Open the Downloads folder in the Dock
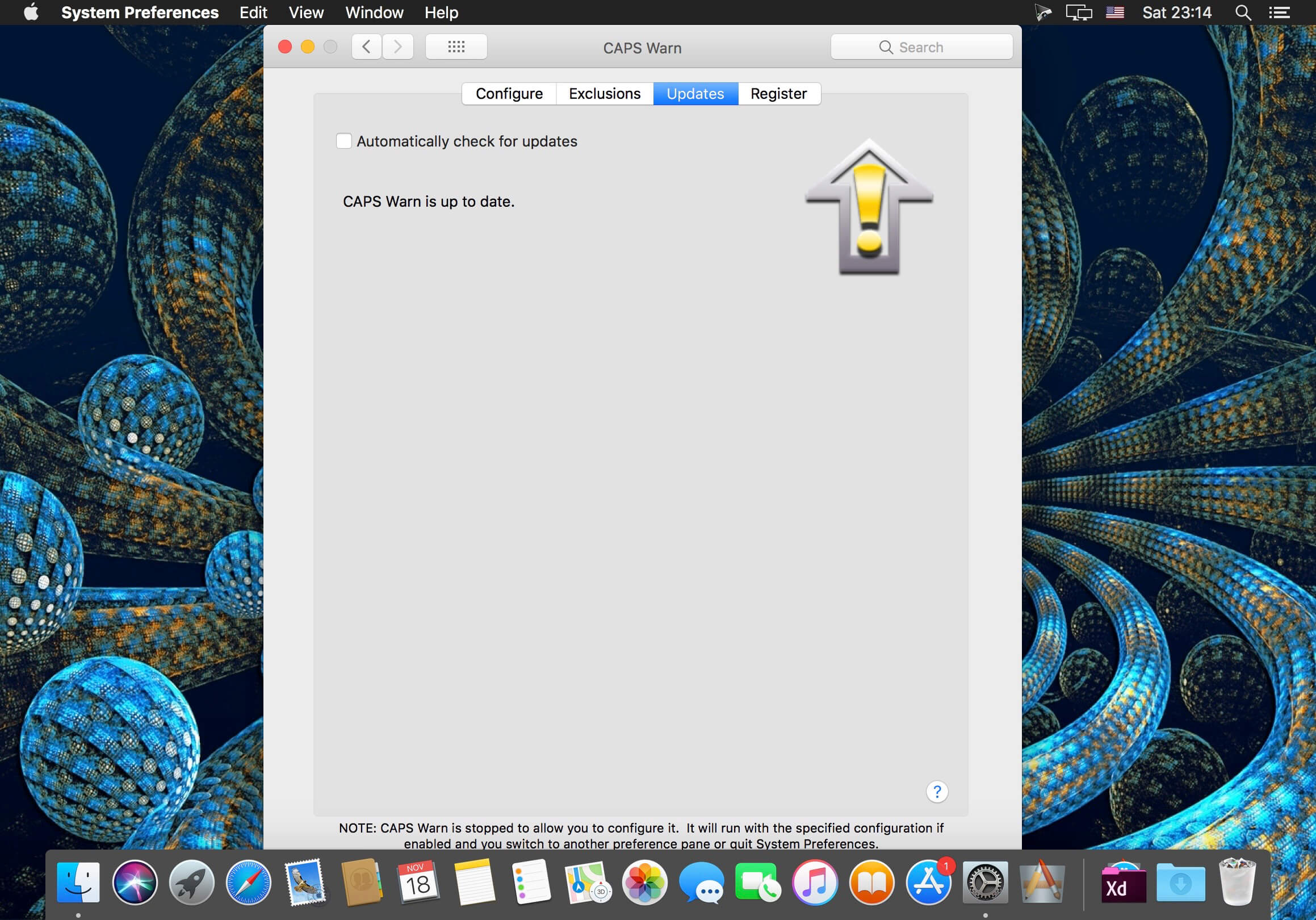The image size is (1316, 920). 1181,882
